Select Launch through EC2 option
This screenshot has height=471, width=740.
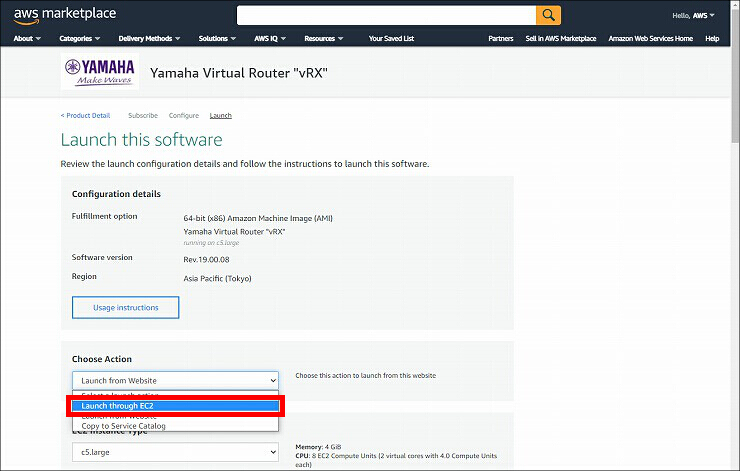tap(175, 406)
